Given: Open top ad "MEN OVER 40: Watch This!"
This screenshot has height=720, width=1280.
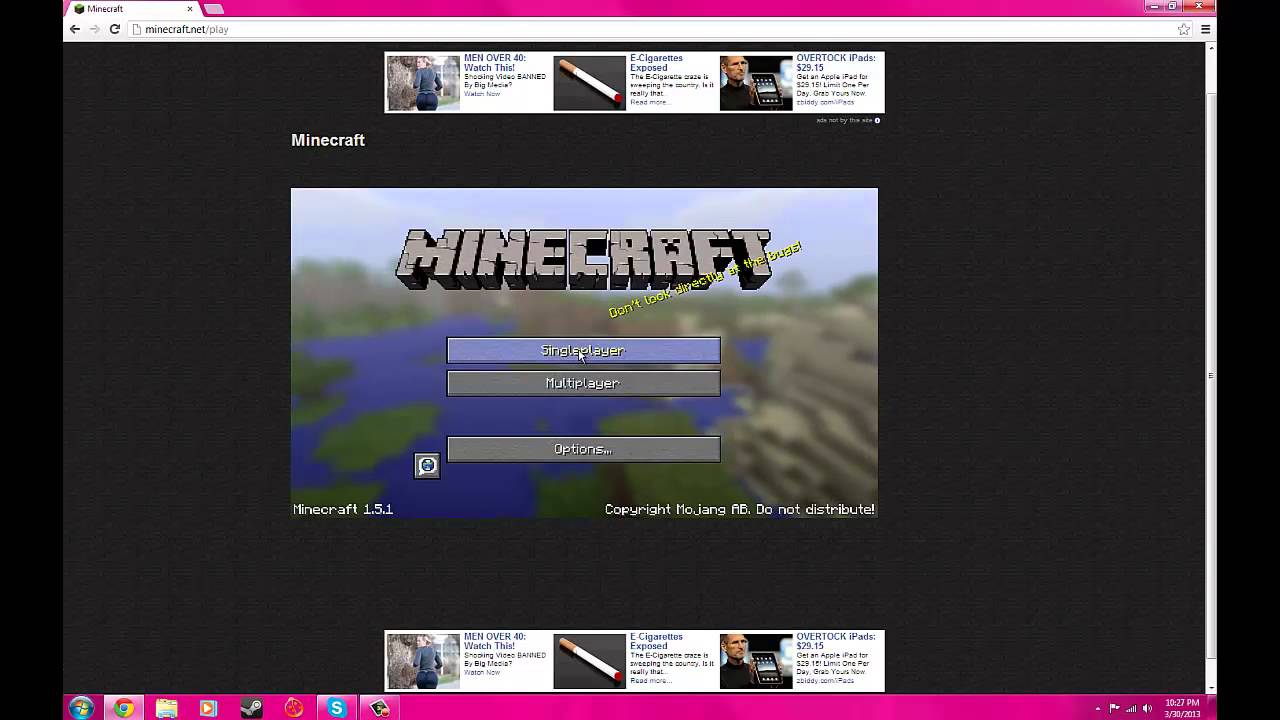Looking at the screenshot, I should click(x=494, y=63).
